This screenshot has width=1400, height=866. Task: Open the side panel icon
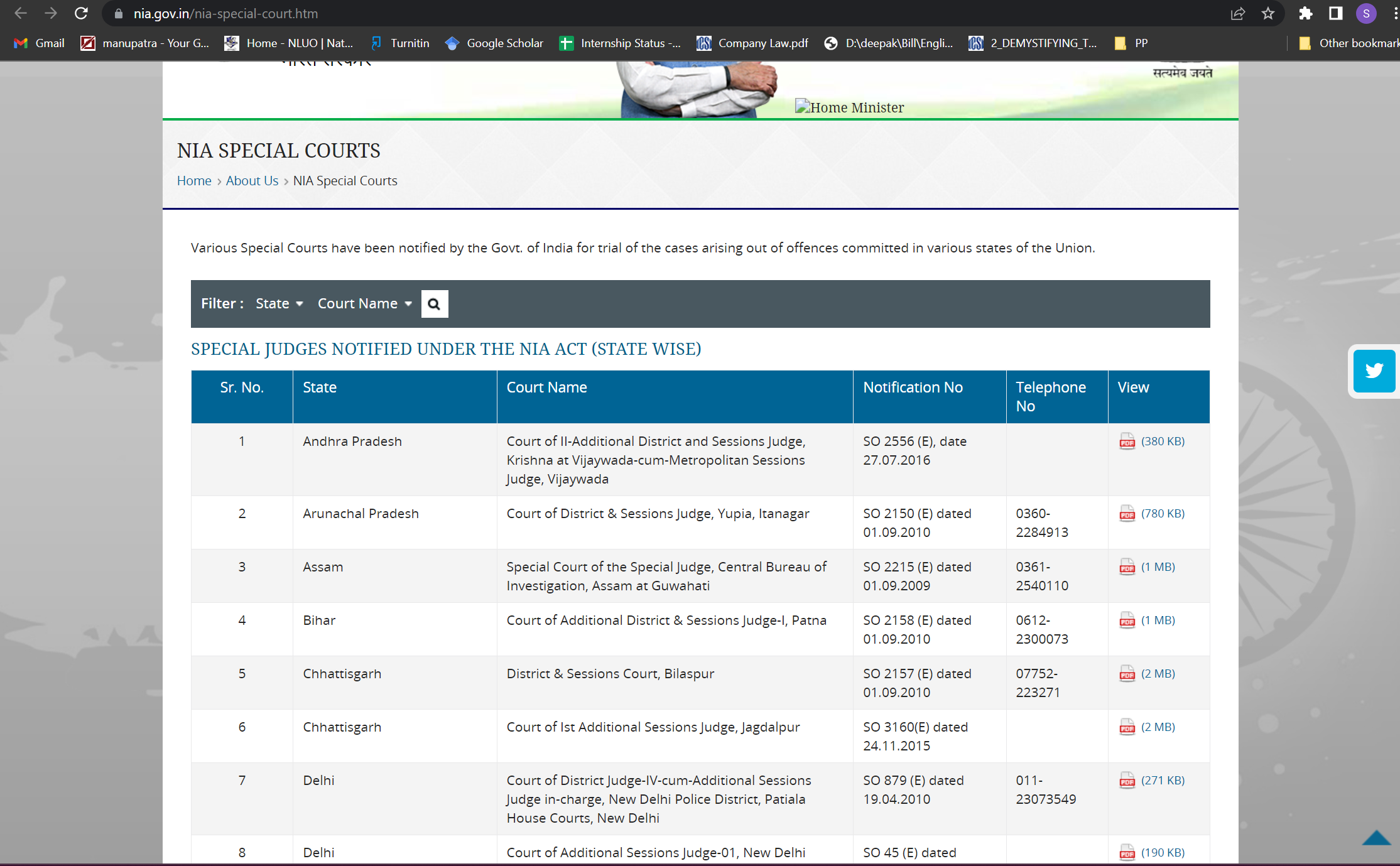pyautogui.click(x=1335, y=13)
